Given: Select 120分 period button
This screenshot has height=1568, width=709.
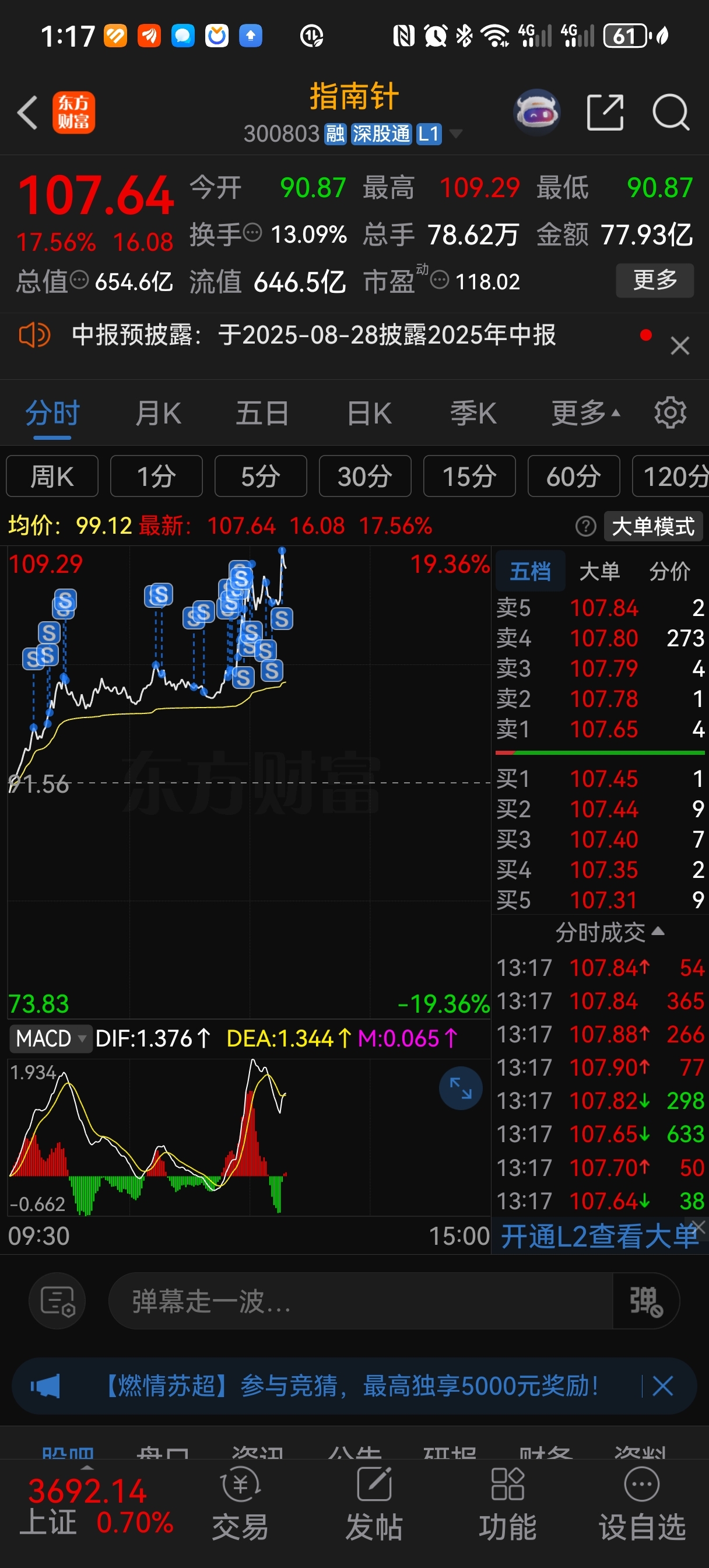Looking at the screenshot, I should pos(671,476).
